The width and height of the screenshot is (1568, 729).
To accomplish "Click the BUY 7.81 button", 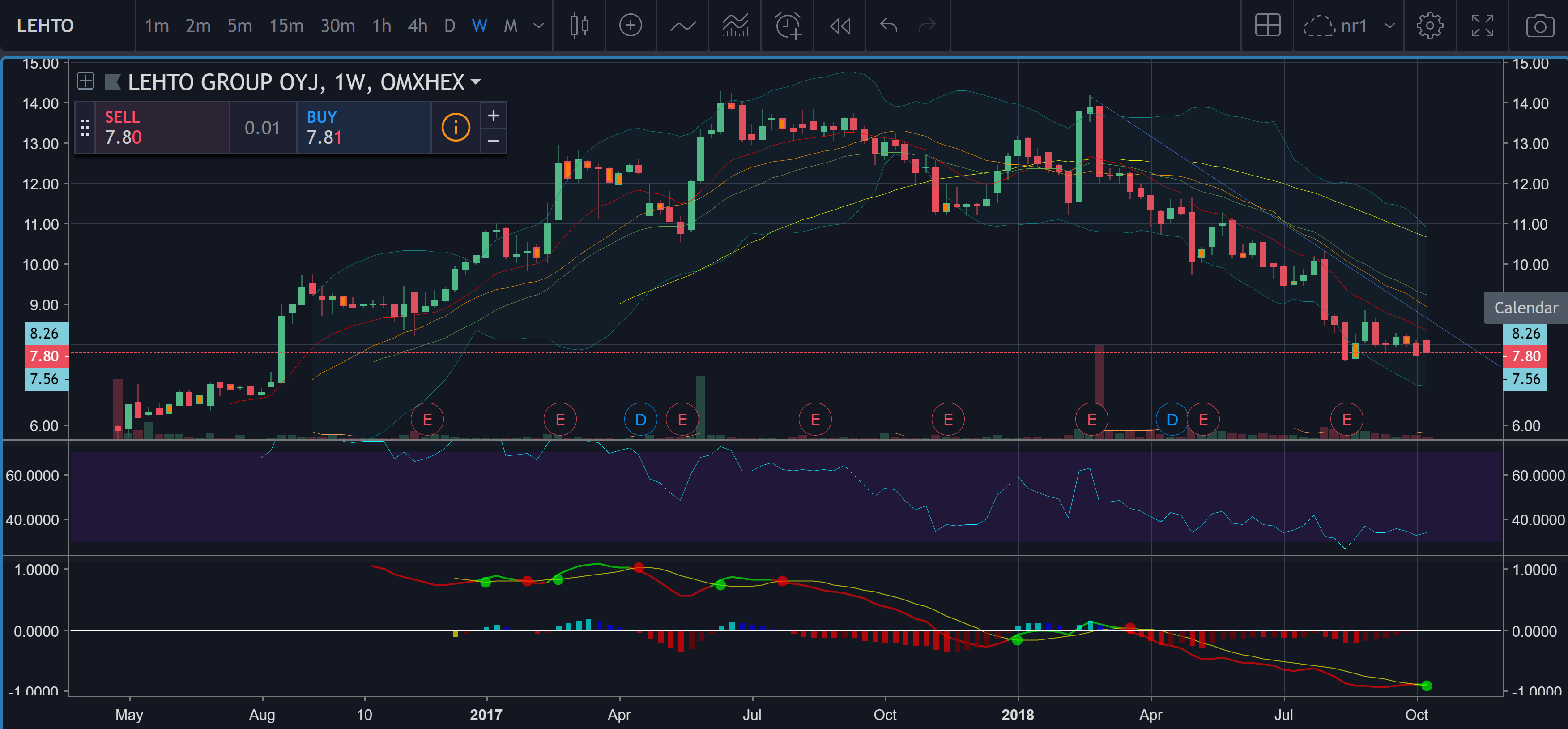I will (363, 127).
